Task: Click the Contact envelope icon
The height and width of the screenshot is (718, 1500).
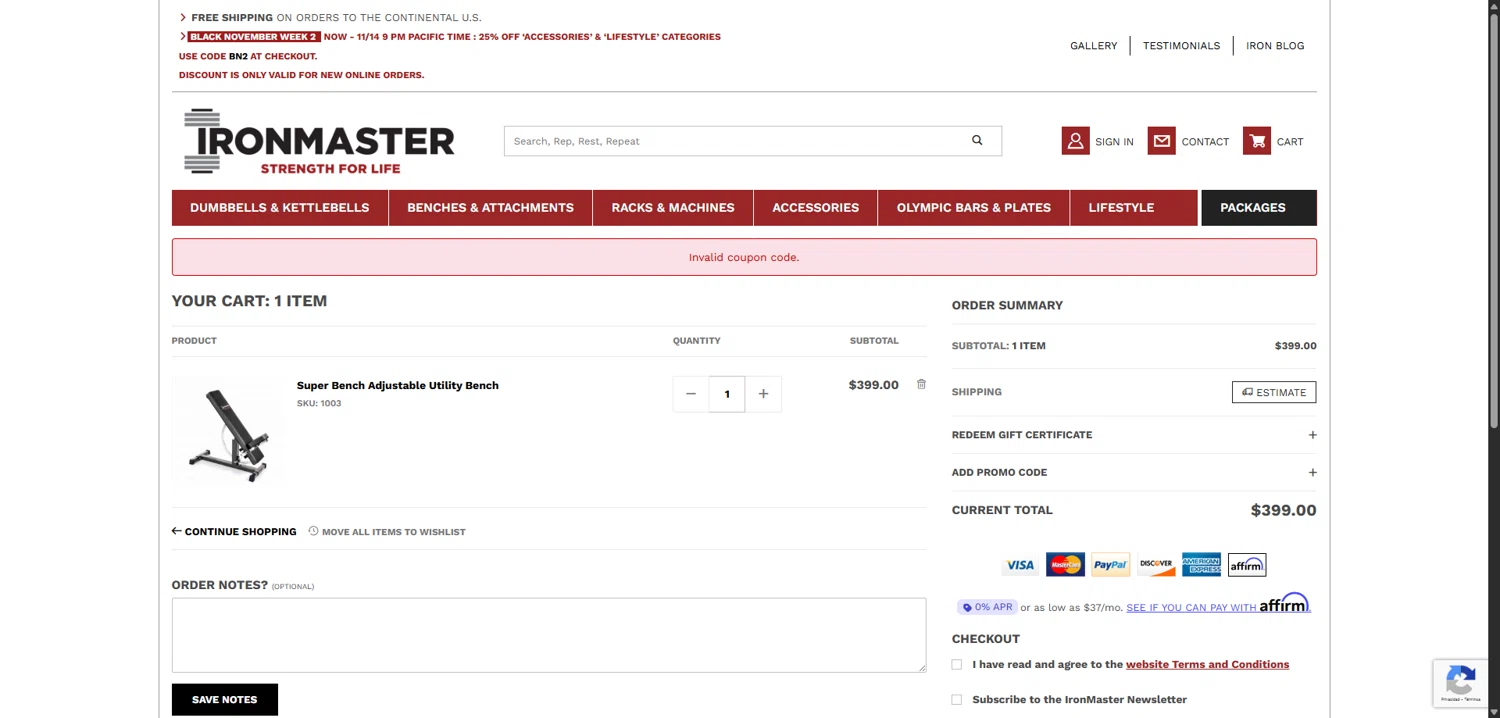Action: point(1162,141)
